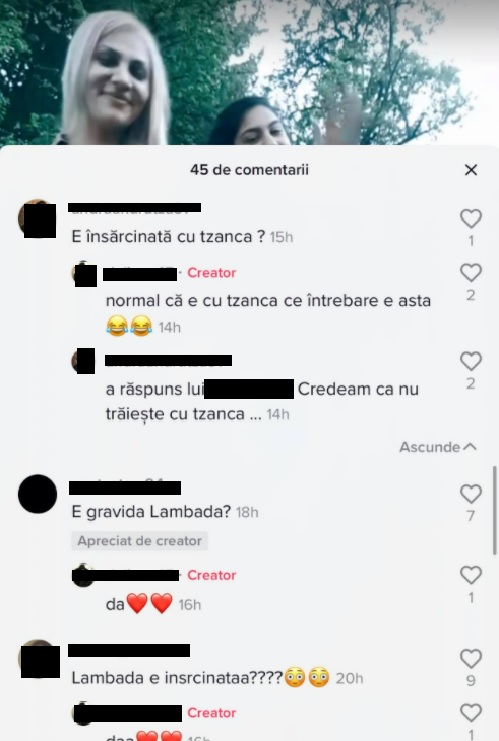Screen dimensions: 499x741
Task: Tap the video area above the comments
Action: (x=250, y=72)
